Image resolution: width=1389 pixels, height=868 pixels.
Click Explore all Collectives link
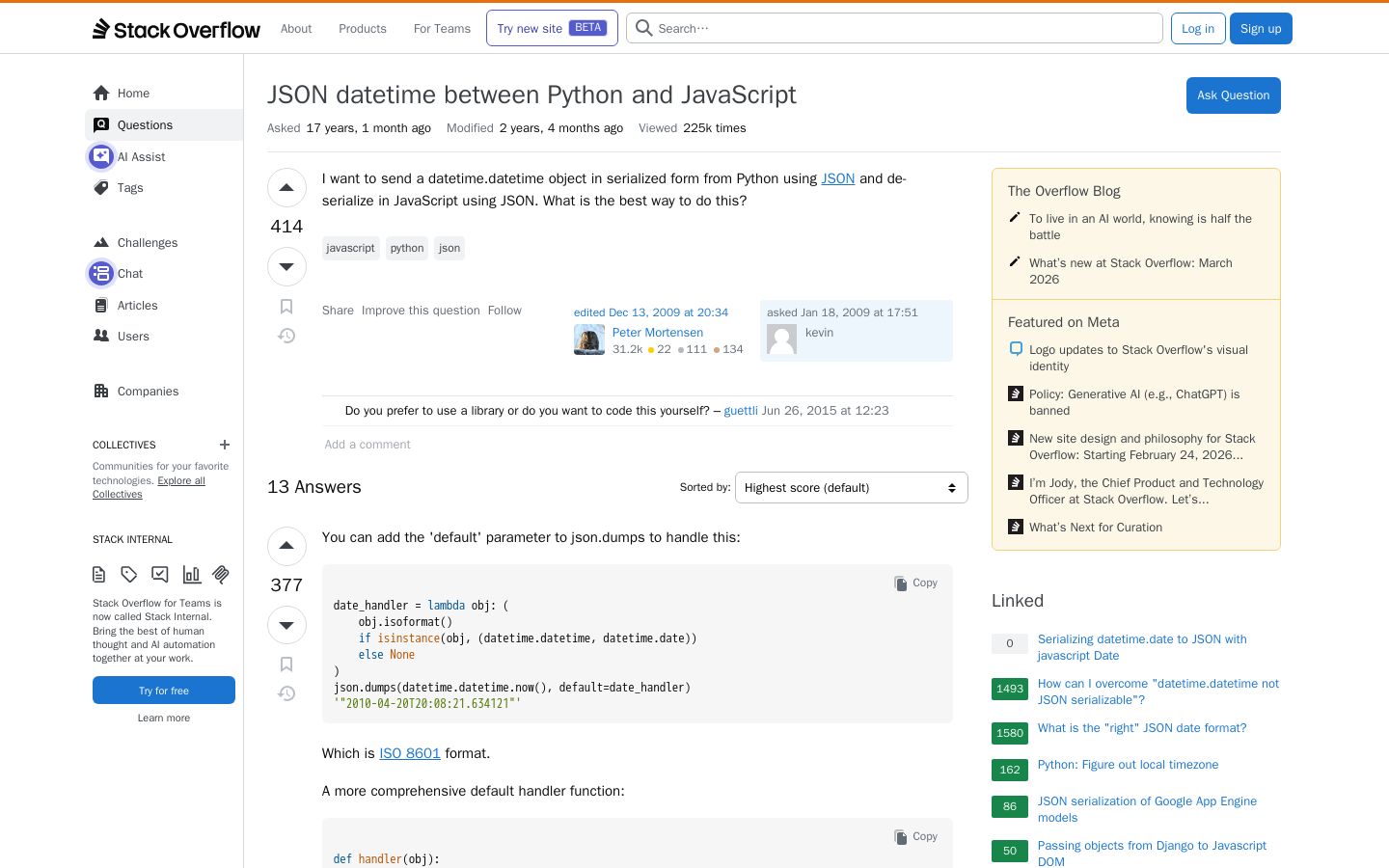[x=149, y=487]
